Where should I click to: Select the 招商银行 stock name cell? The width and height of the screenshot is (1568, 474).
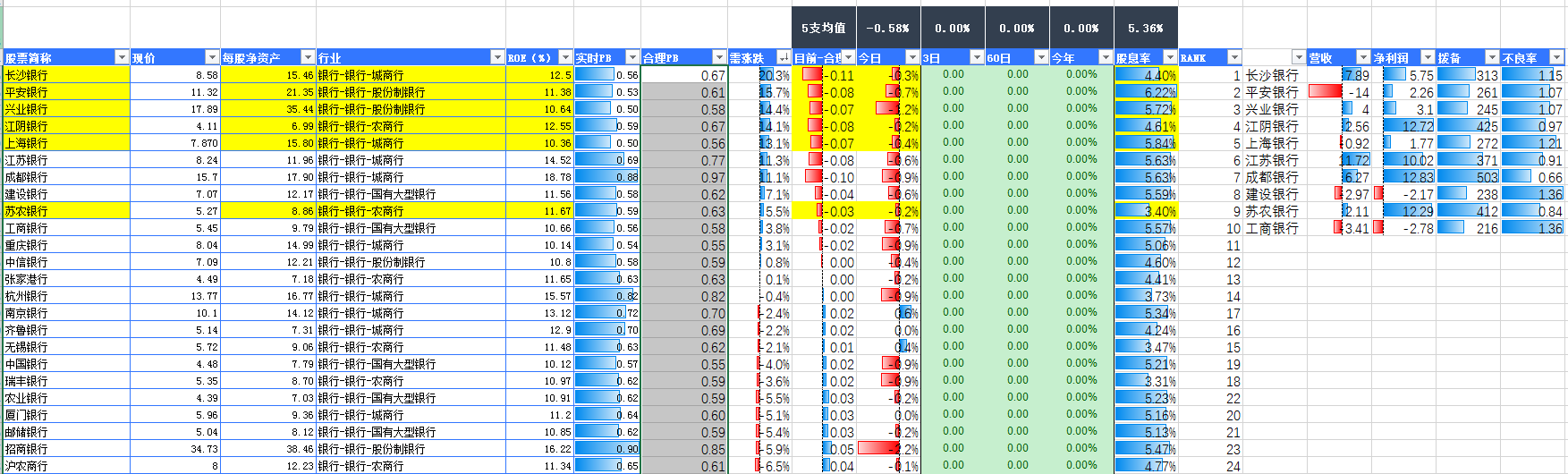point(67,449)
